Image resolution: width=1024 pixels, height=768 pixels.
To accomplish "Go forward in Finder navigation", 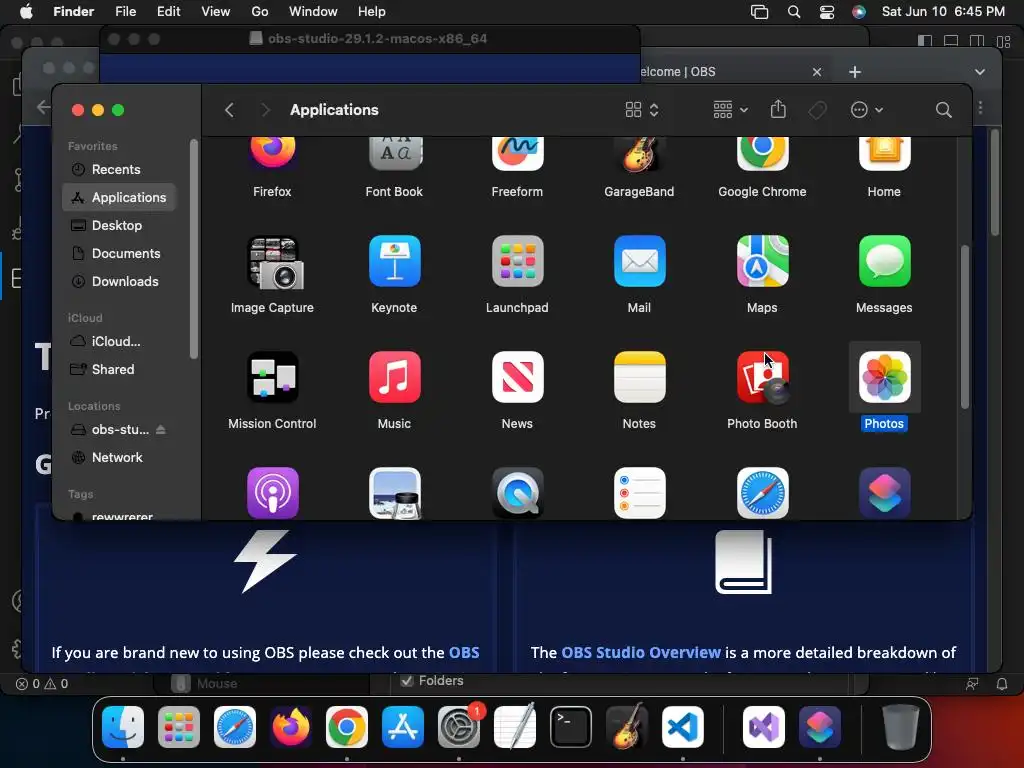I will (264, 110).
